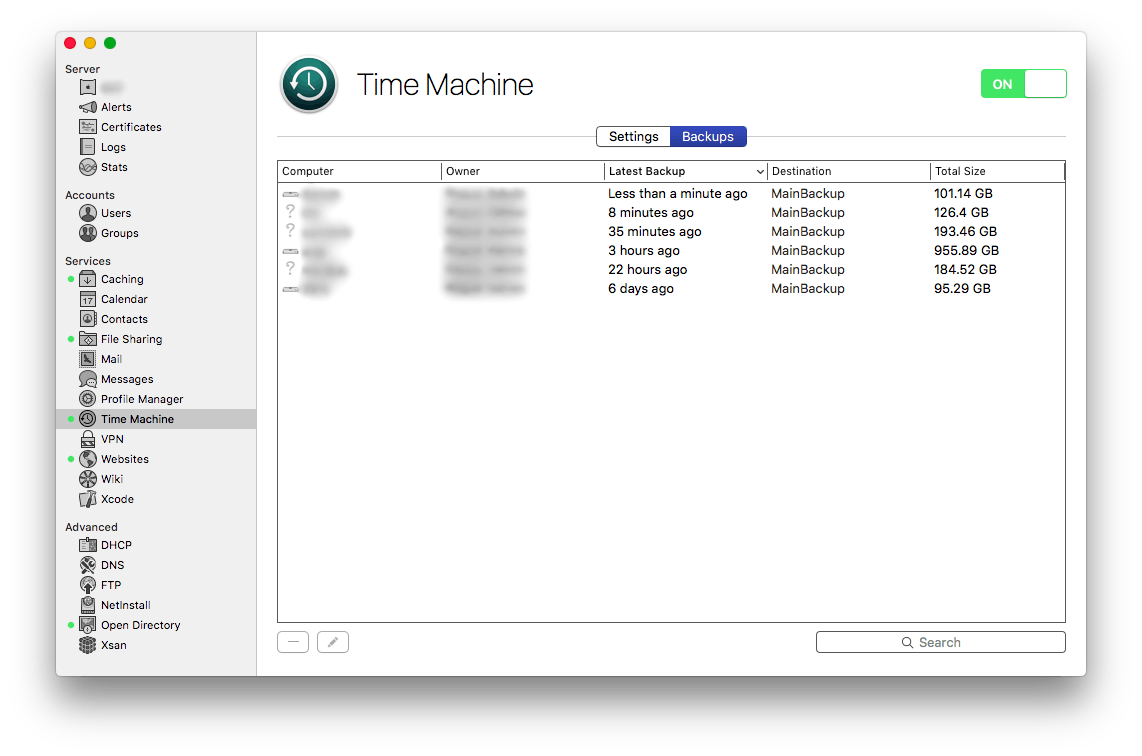Click the '955.89 GB' total size cell
The image size is (1142, 756).
point(966,251)
